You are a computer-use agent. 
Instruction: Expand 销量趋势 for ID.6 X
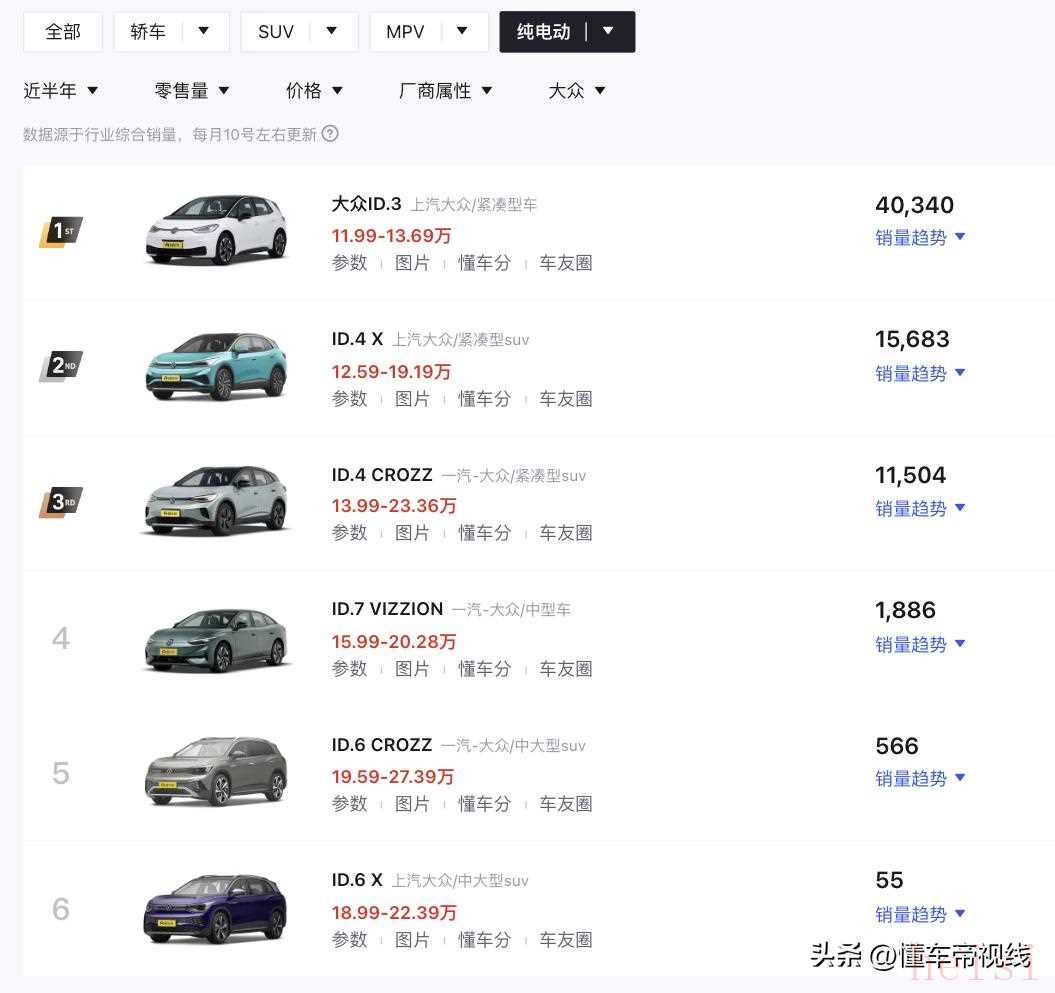pos(920,914)
